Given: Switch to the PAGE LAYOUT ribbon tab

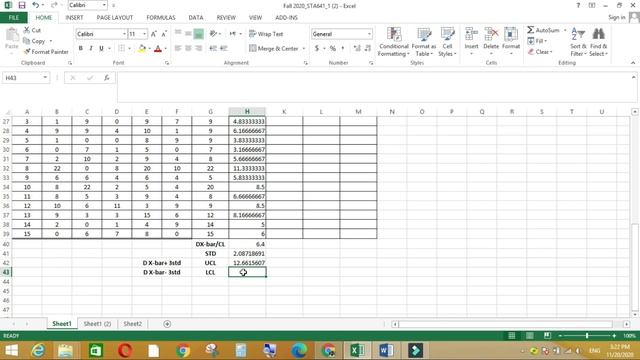Looking at the screenshot, I should click(115, 18).
